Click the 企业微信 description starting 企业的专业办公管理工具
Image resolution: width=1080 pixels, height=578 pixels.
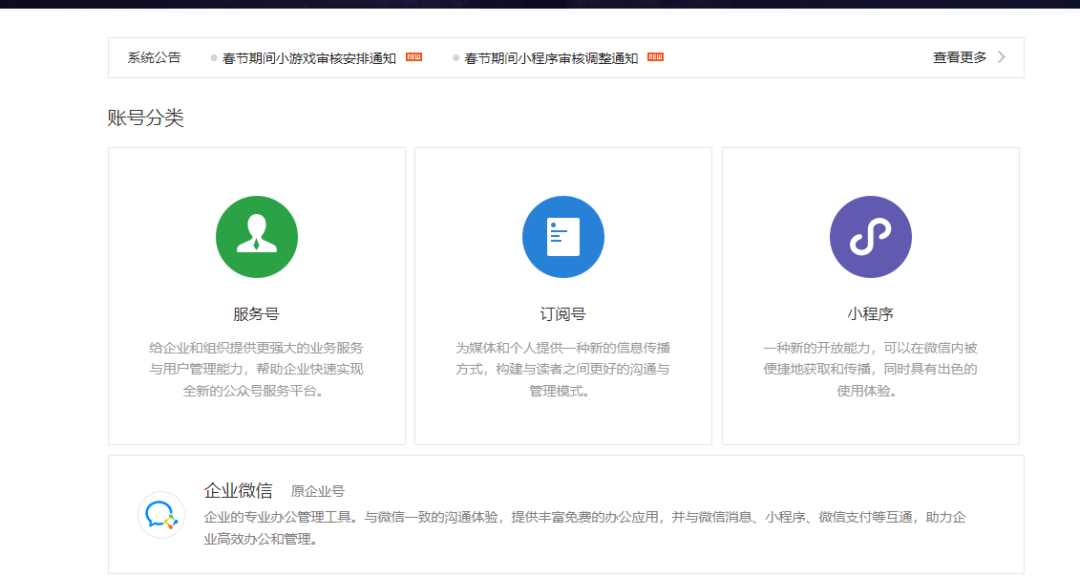point(585,528)
